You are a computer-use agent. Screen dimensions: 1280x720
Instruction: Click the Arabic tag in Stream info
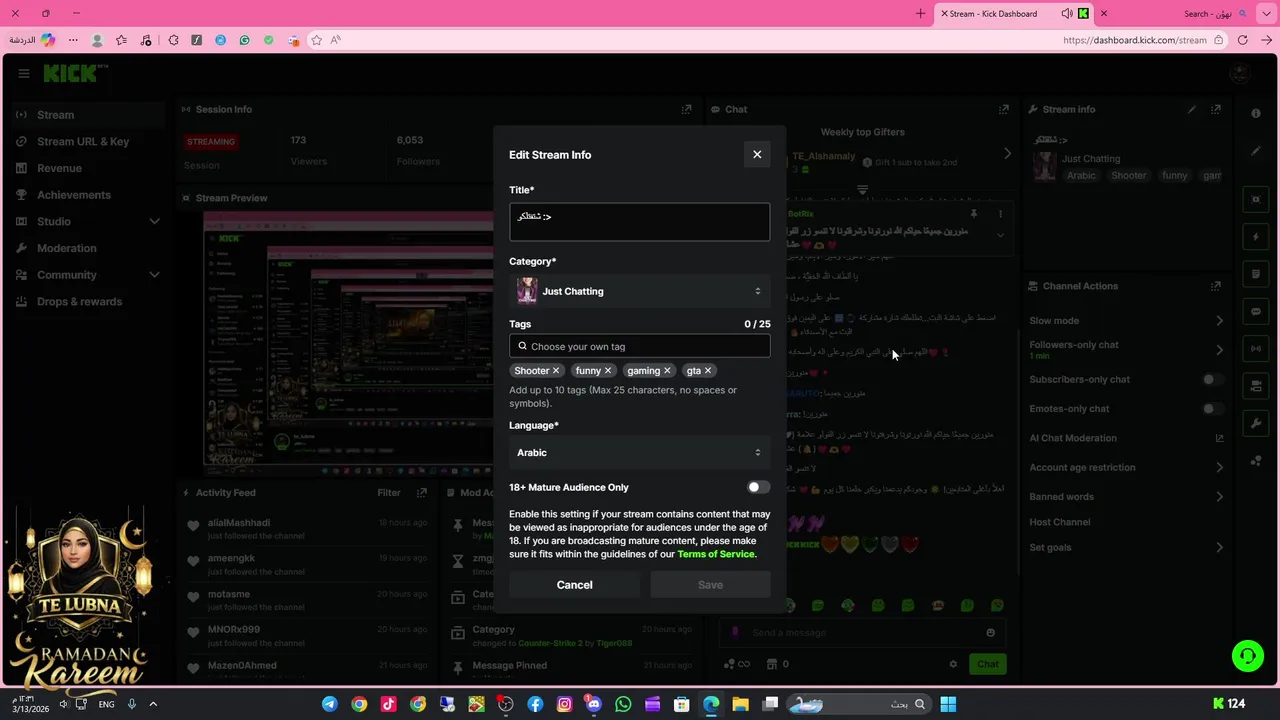pyautogui.click(x=1081, y=176)
